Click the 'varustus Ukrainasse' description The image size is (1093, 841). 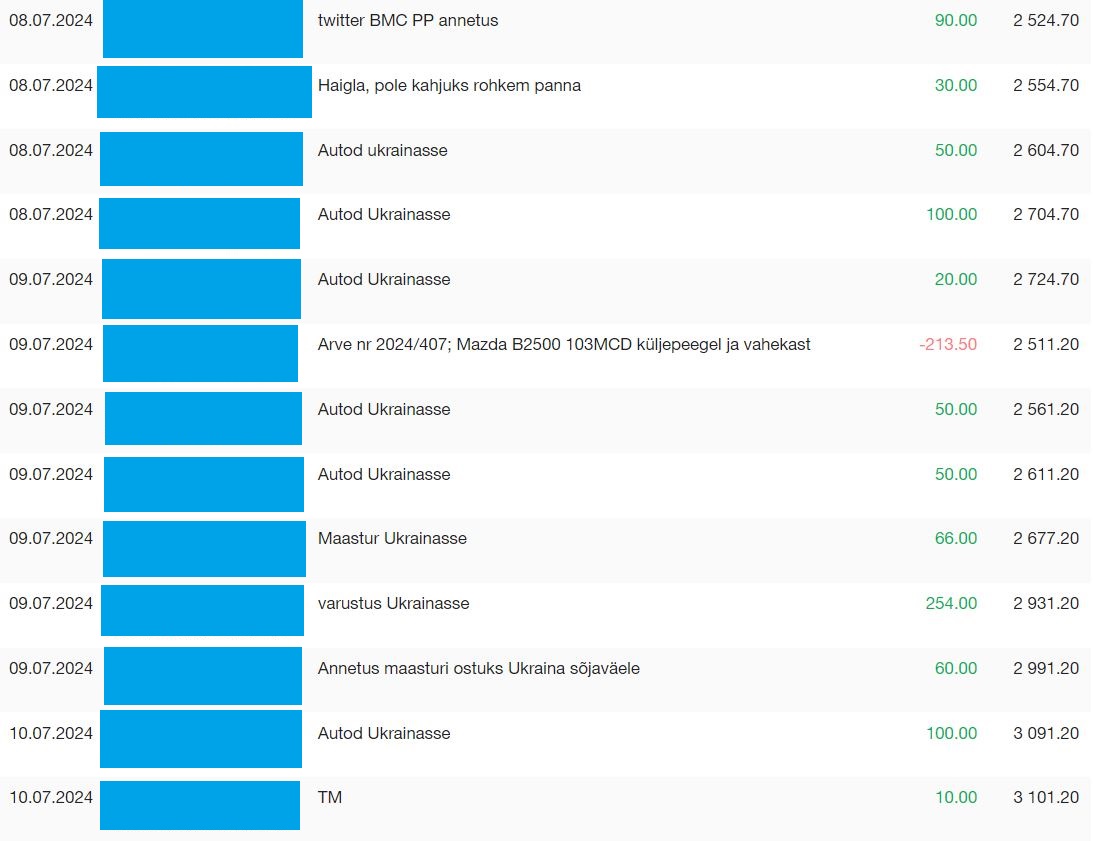click(393, 603)
